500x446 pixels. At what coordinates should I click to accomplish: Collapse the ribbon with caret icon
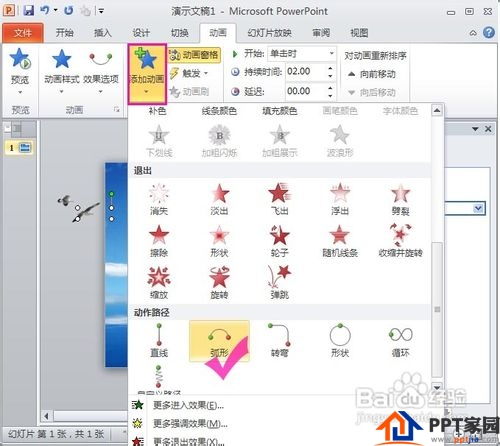pyautogui.click(x=473, y=33)
